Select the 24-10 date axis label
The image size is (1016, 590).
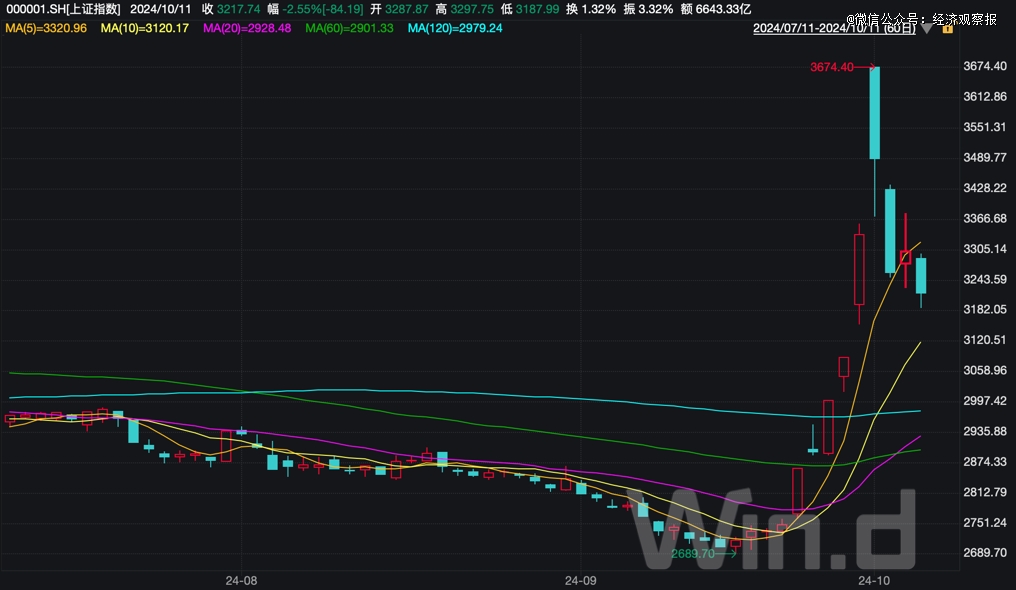[x=875, y=579]
